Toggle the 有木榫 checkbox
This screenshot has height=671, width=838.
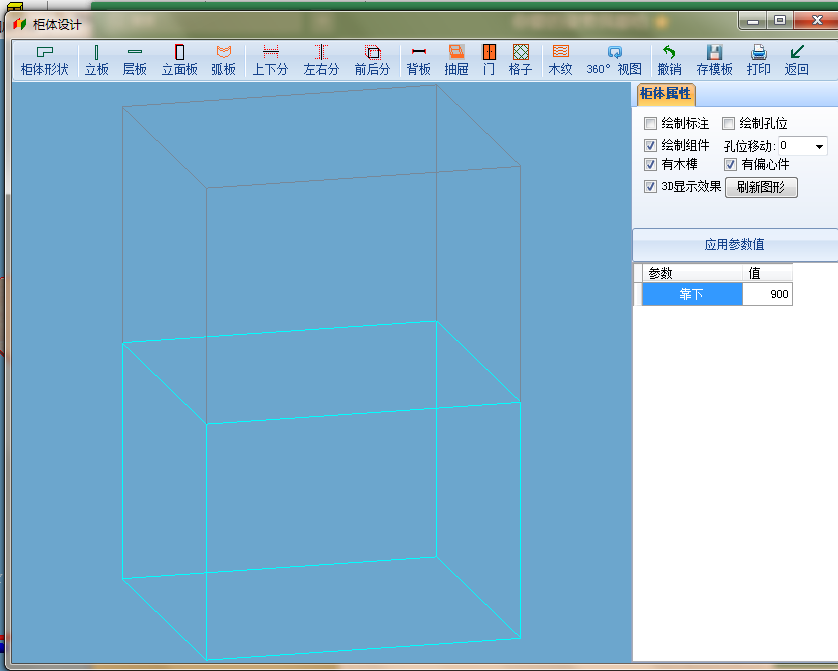(x=650, y=165)
